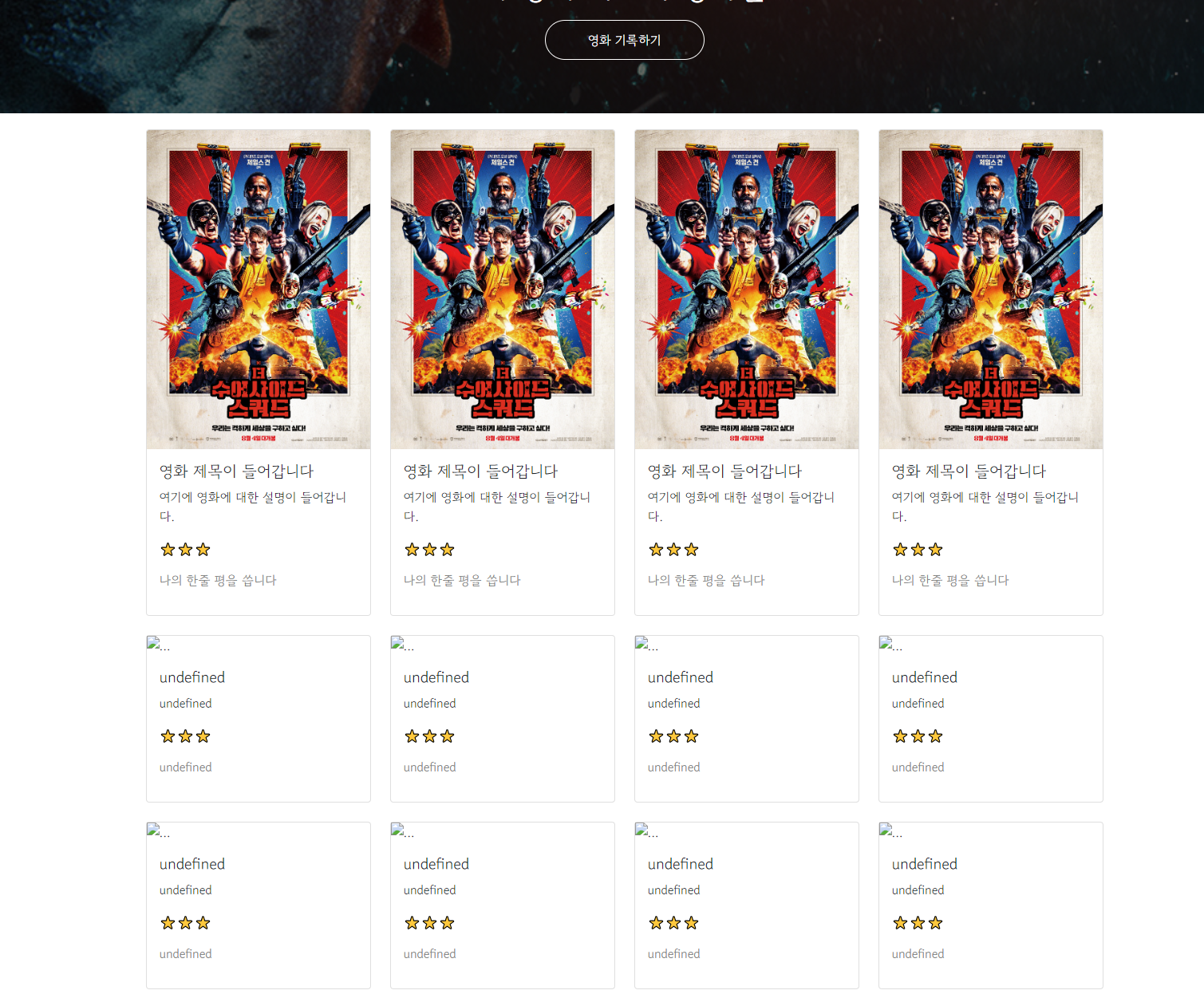This screenshot has height=1002, width=1204.
Task: Click the gray undefined comment in the bottom row's second card
Action: (x=430, y=954)
